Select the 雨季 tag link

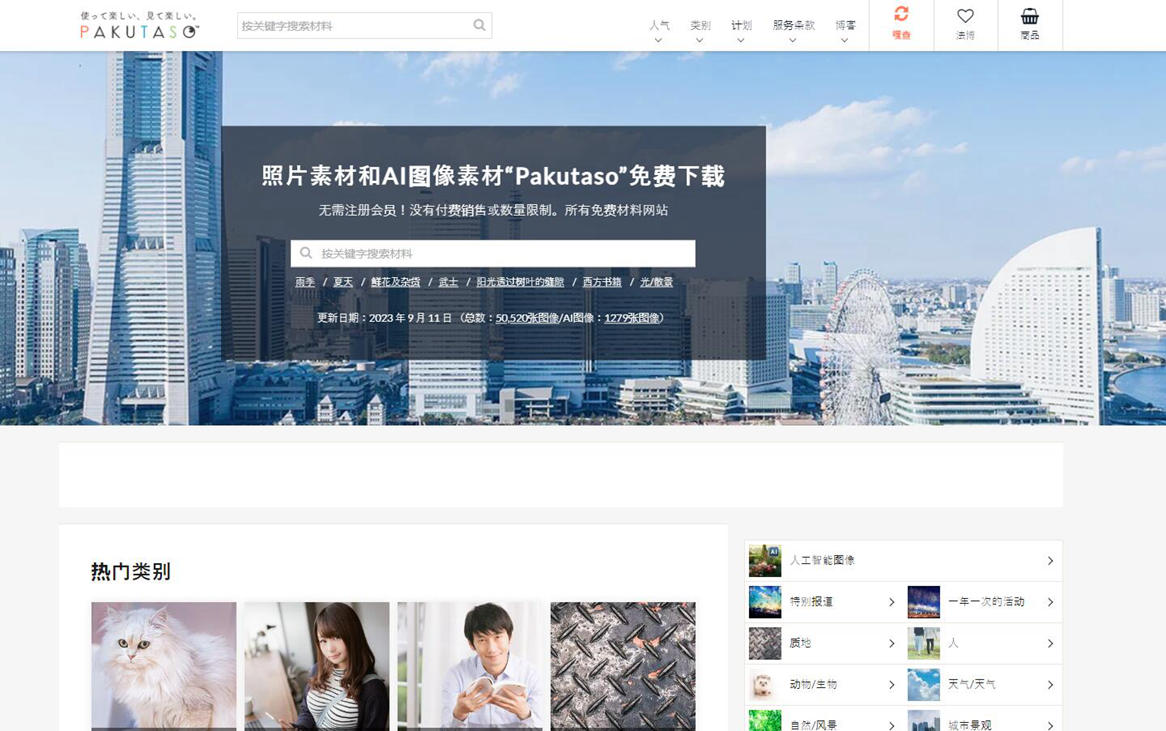click(305, 282)
